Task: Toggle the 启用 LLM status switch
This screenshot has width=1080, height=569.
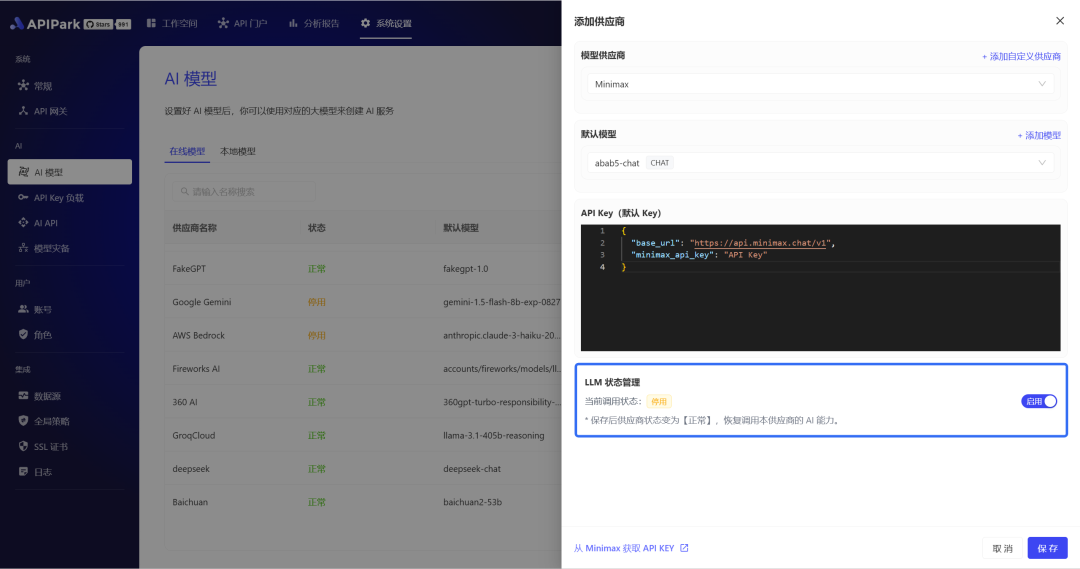Action: click(1039, 401)
